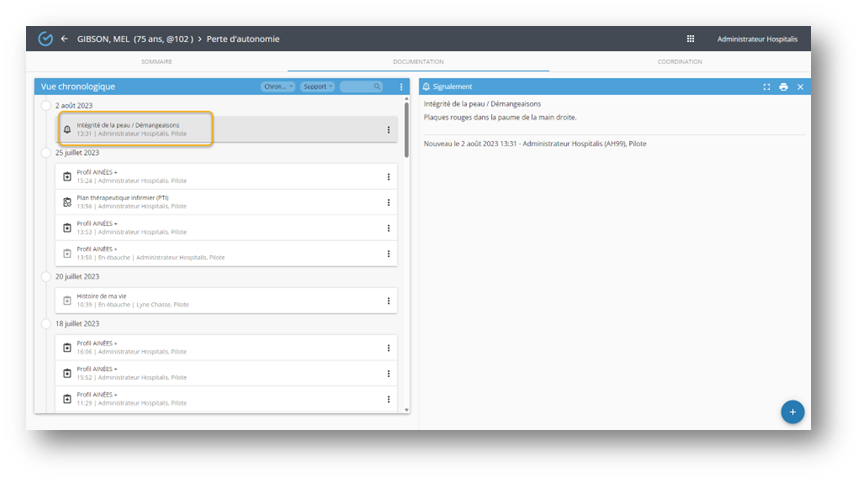Viewport: 863px width, 482px height.
Task: Toggle the 2 août 2023 date circle
Action: pyautogui.click(x=46, y=105)
